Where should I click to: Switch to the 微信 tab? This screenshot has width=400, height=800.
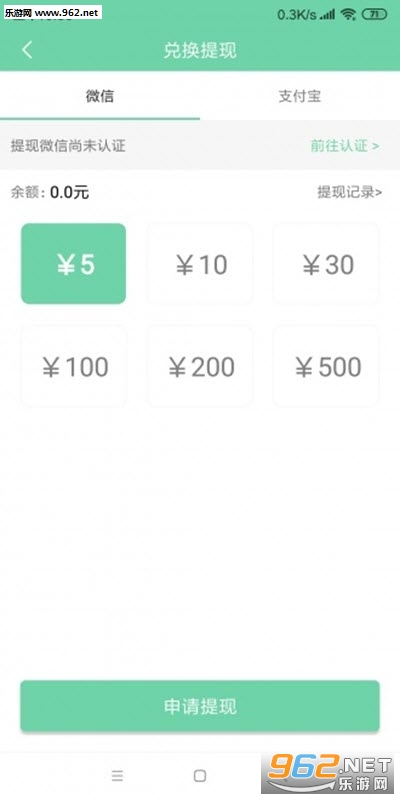coord(100,95)
